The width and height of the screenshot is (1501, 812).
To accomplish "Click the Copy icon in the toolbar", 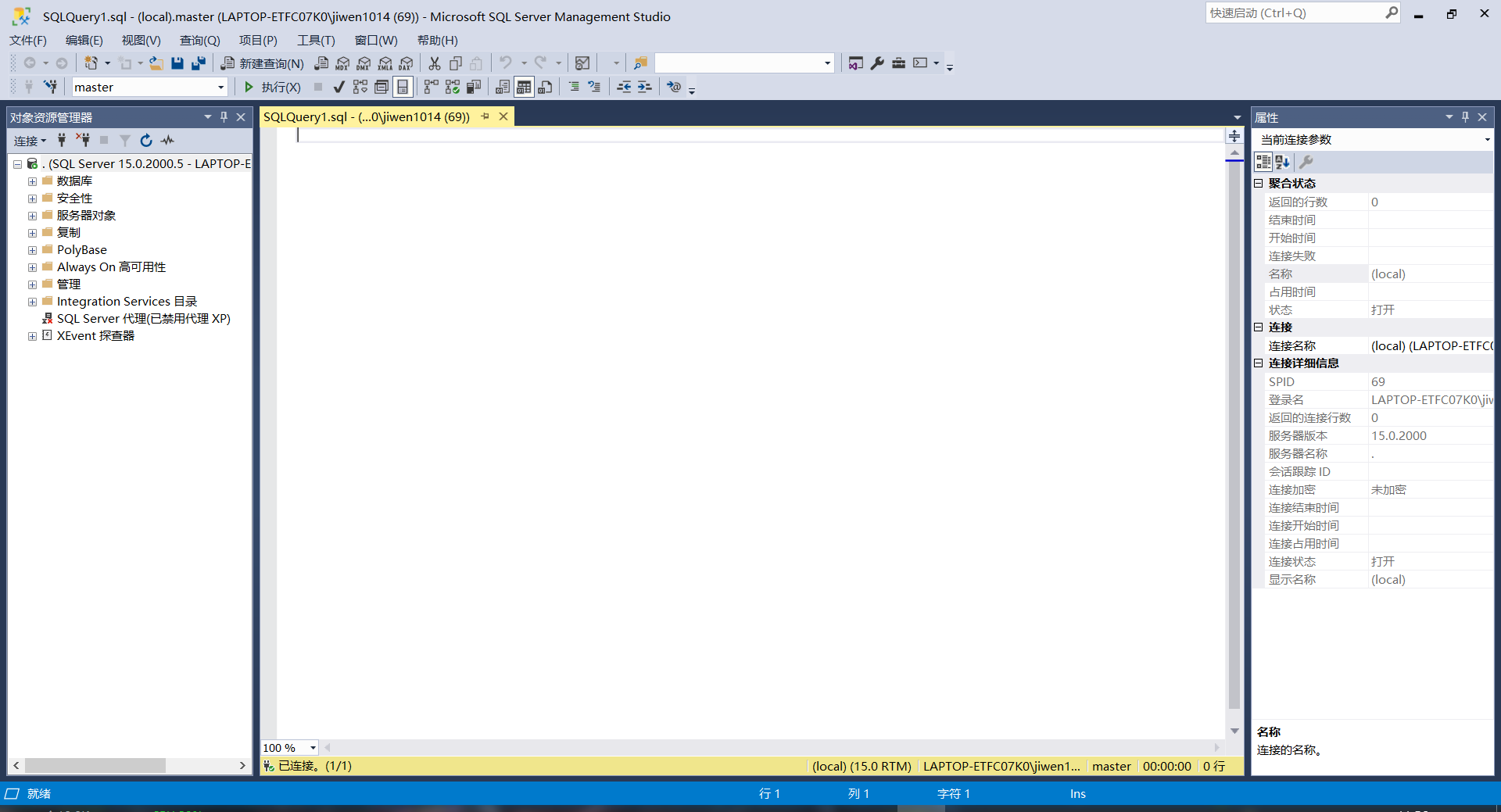I will (x=456, y=63).
